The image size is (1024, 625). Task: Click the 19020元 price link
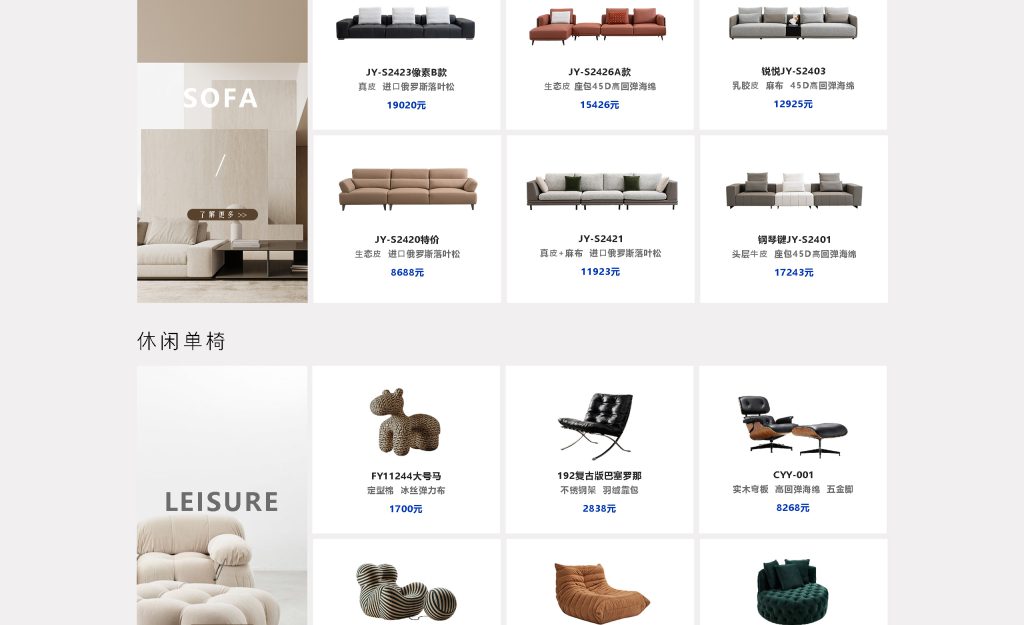click(x=406, y=105)
